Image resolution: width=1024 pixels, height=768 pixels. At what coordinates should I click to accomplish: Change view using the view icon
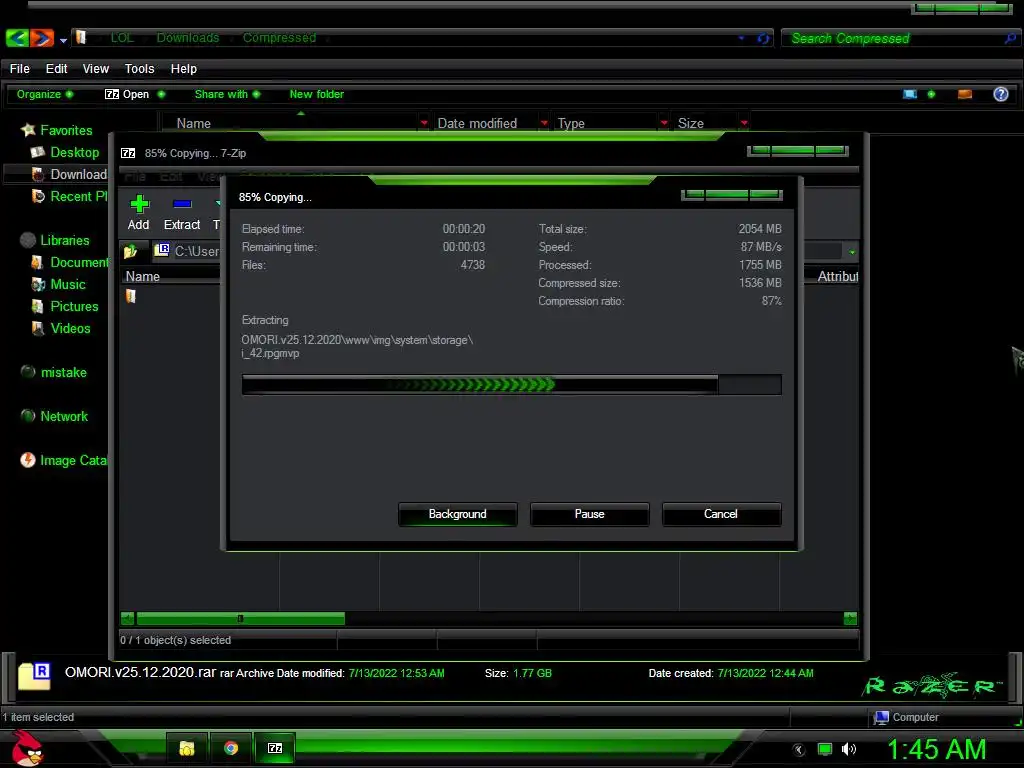point(910,94)
